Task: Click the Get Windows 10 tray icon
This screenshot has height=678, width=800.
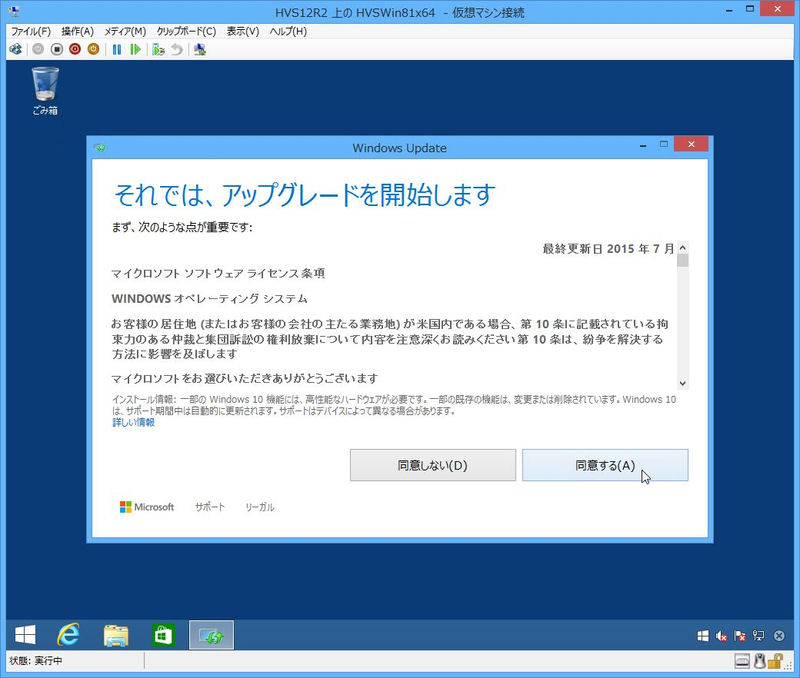Action: pos(703,636)
